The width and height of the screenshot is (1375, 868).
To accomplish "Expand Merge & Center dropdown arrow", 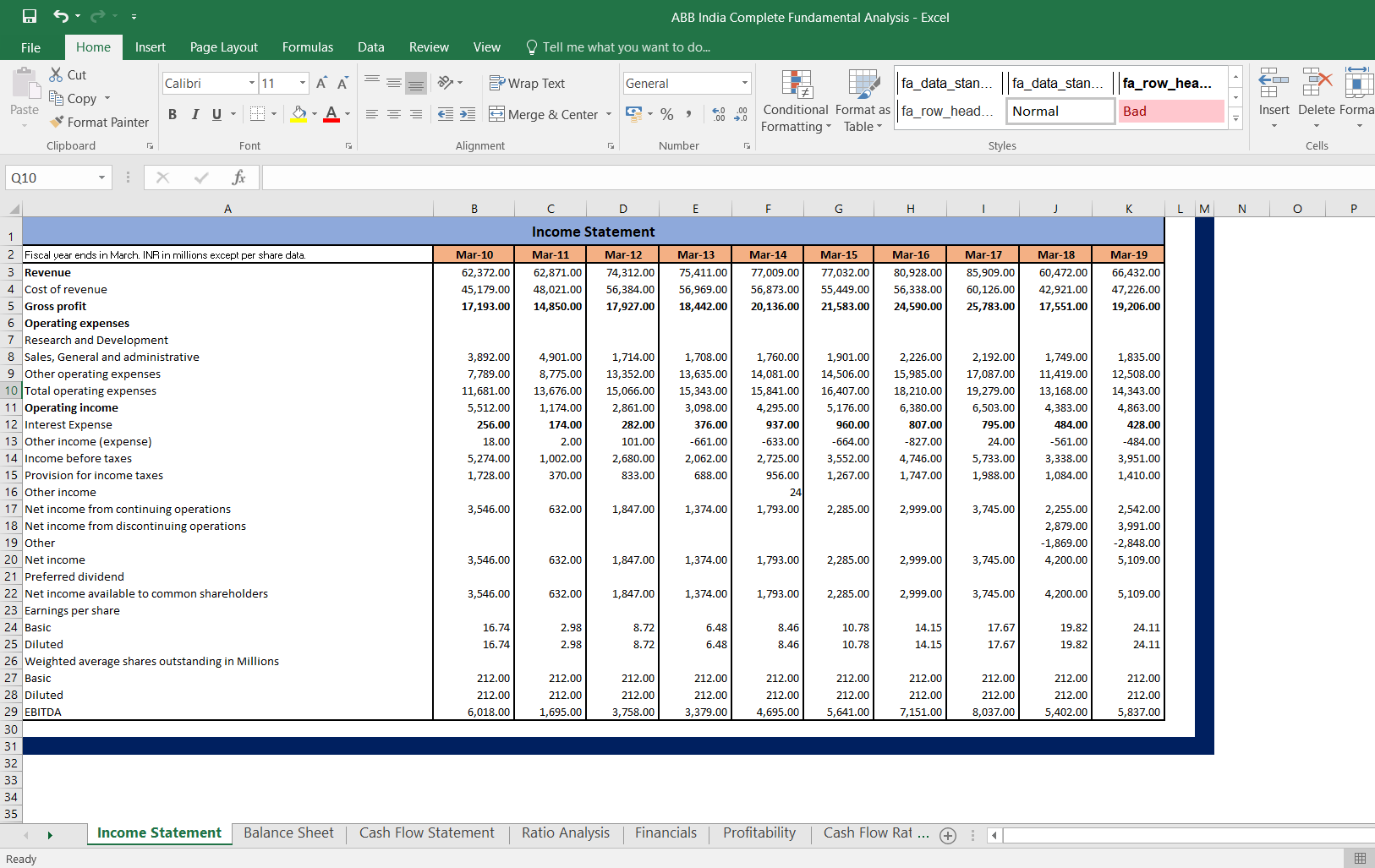I will click(x=609, y=114).
